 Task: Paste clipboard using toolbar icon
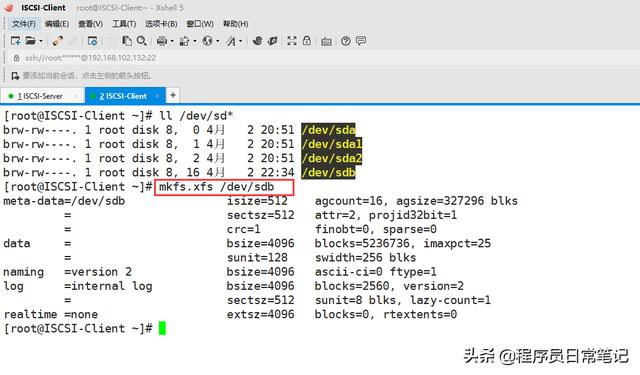tap(127, 41)
